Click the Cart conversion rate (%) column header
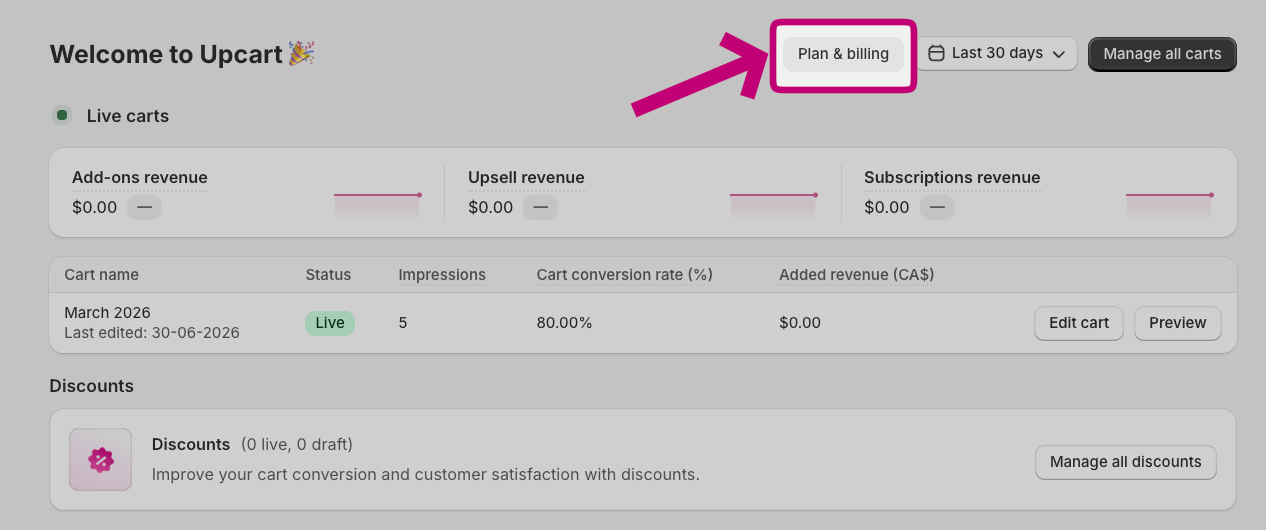The height and width of the screenshot is (530, 1266). 625,275
